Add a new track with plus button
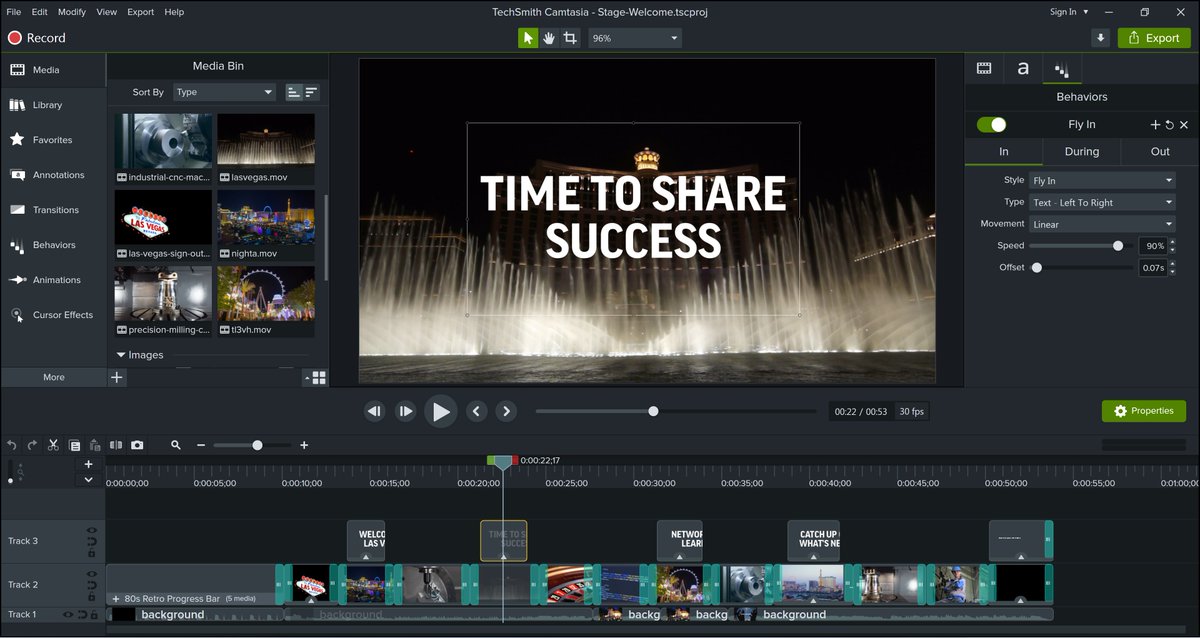Image resolution: width=1200 pixels, height=638 pixels. point(88,464)
